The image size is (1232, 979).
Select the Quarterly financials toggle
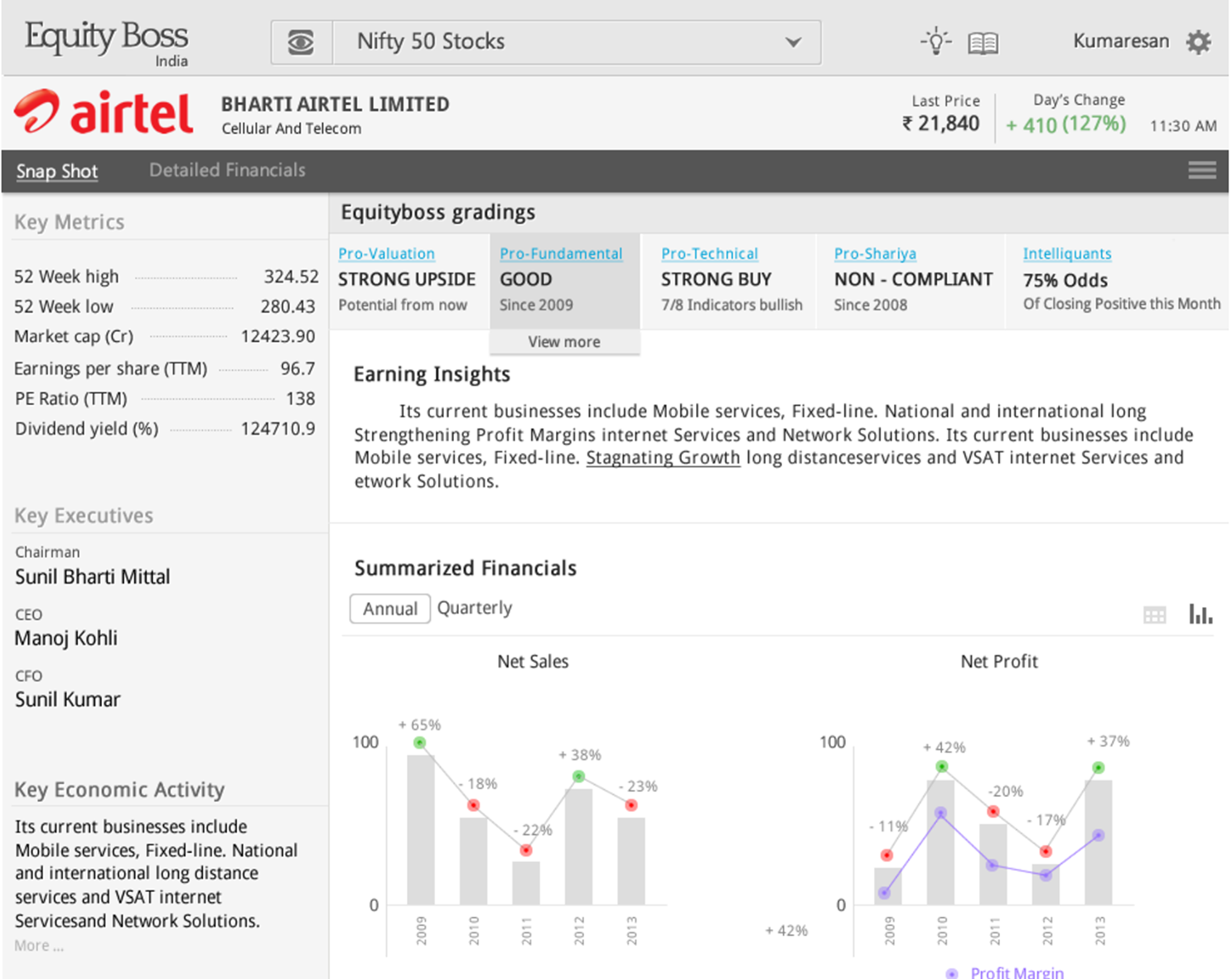(x=475, y=608)
